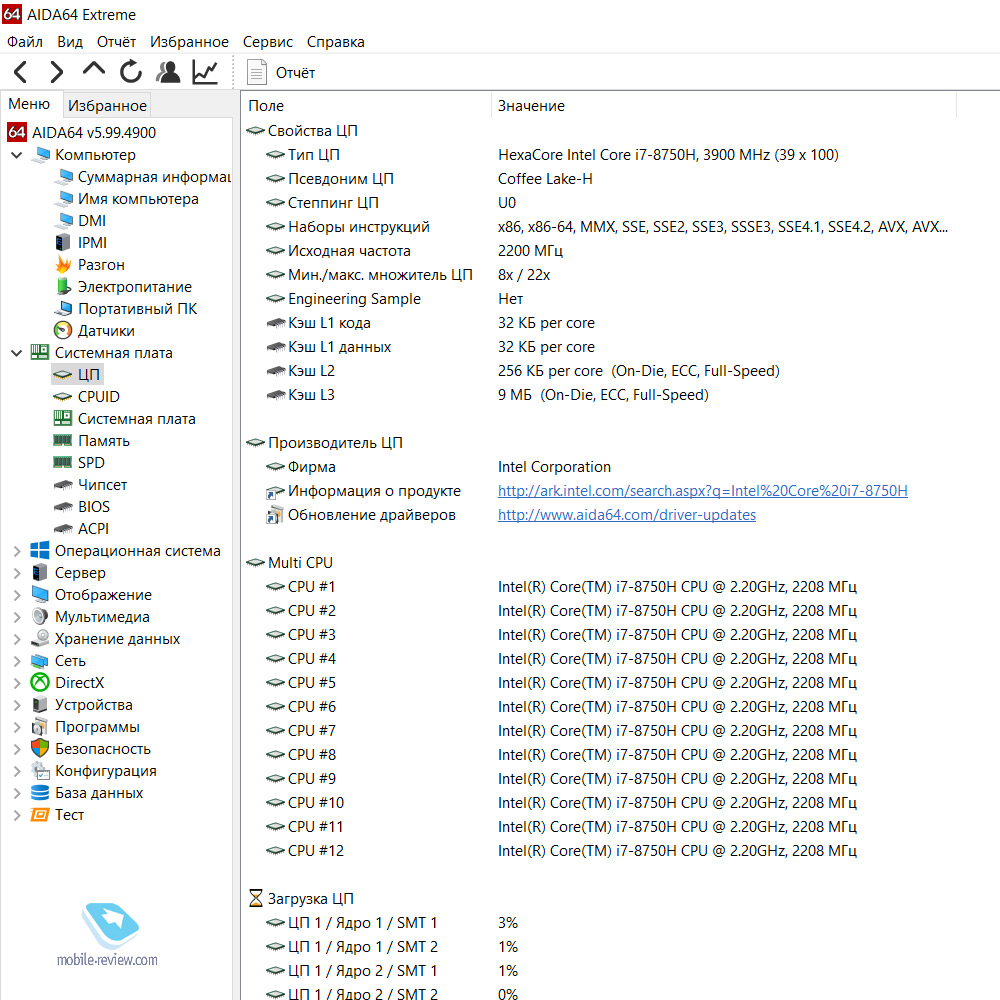
Task: Switch to the Избранное sidebar tab
Action: click(x=107, y=105)
